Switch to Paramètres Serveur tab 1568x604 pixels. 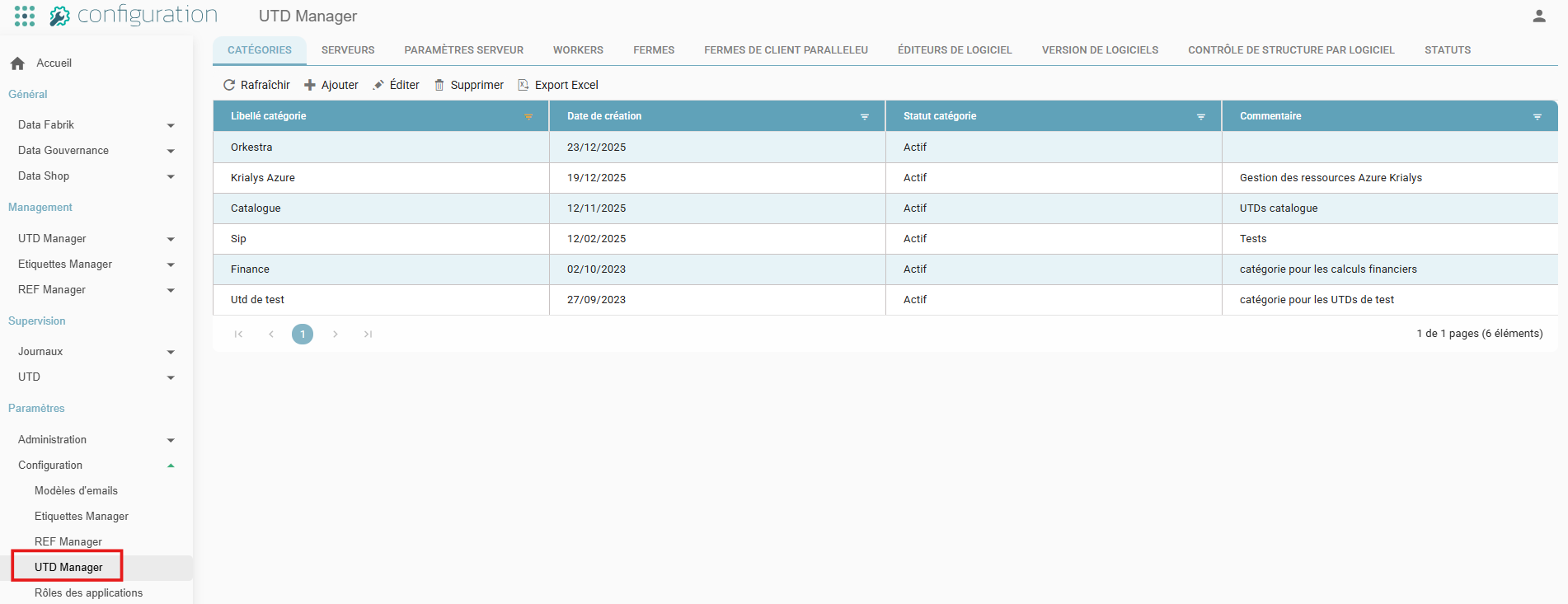click(463, 50)
